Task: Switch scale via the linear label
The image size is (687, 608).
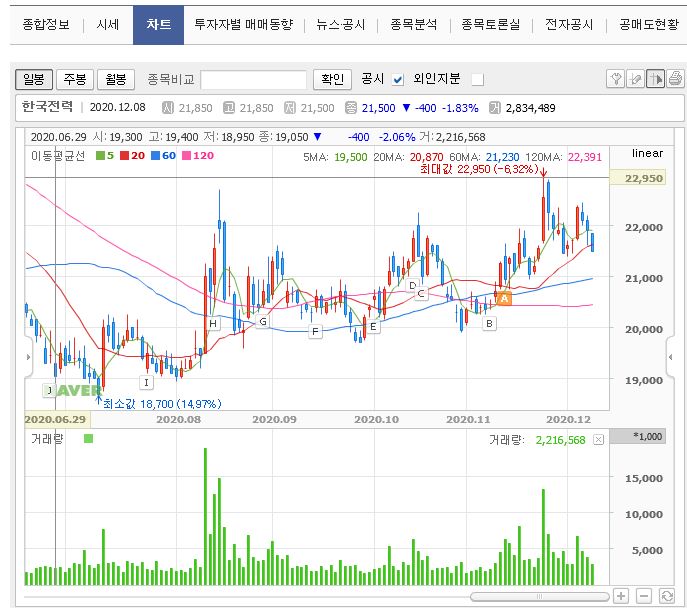Action: [x=647, y=153]
